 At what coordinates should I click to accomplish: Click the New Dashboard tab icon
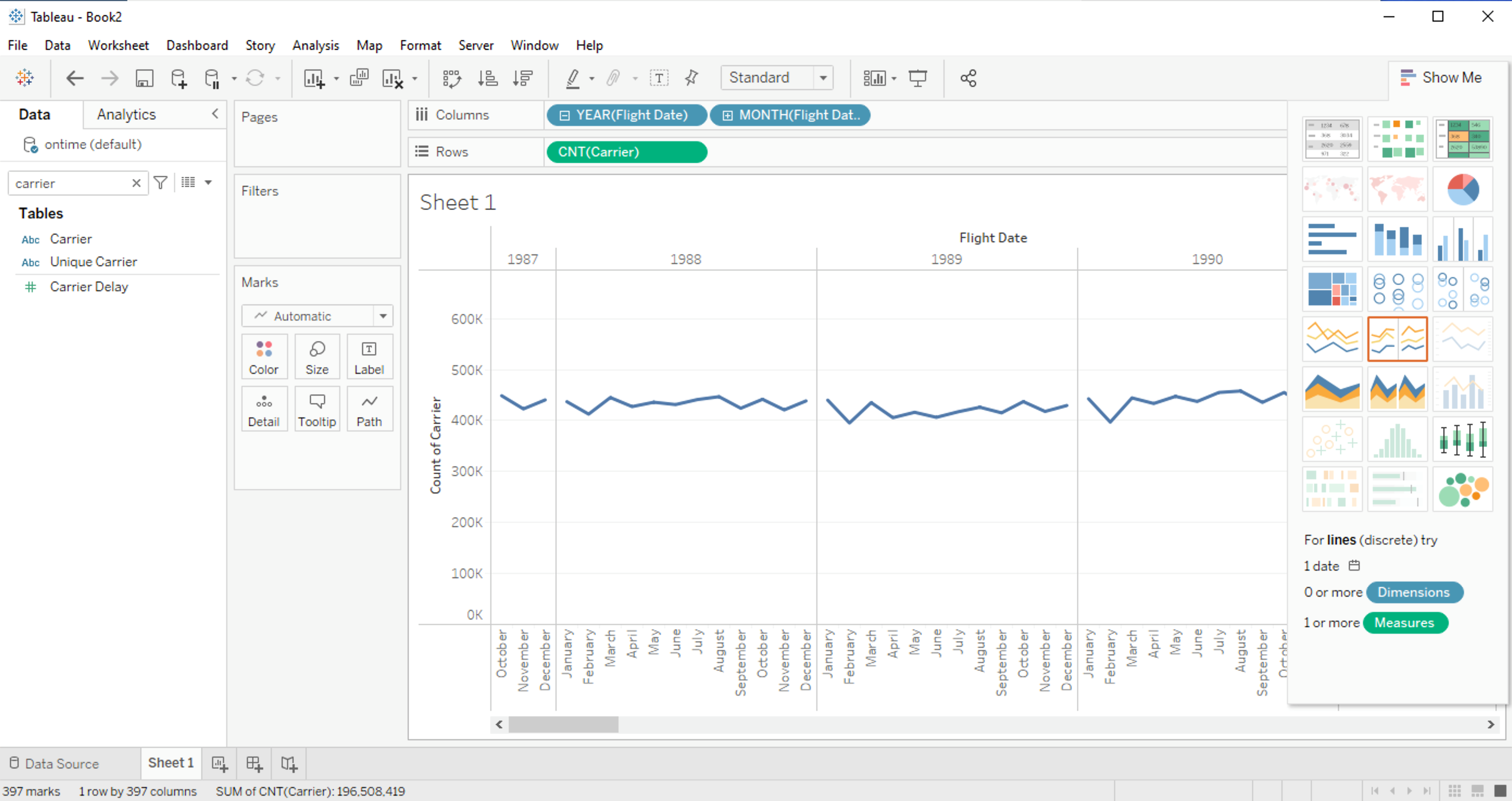pyautogui.click(x=254, y=763)
